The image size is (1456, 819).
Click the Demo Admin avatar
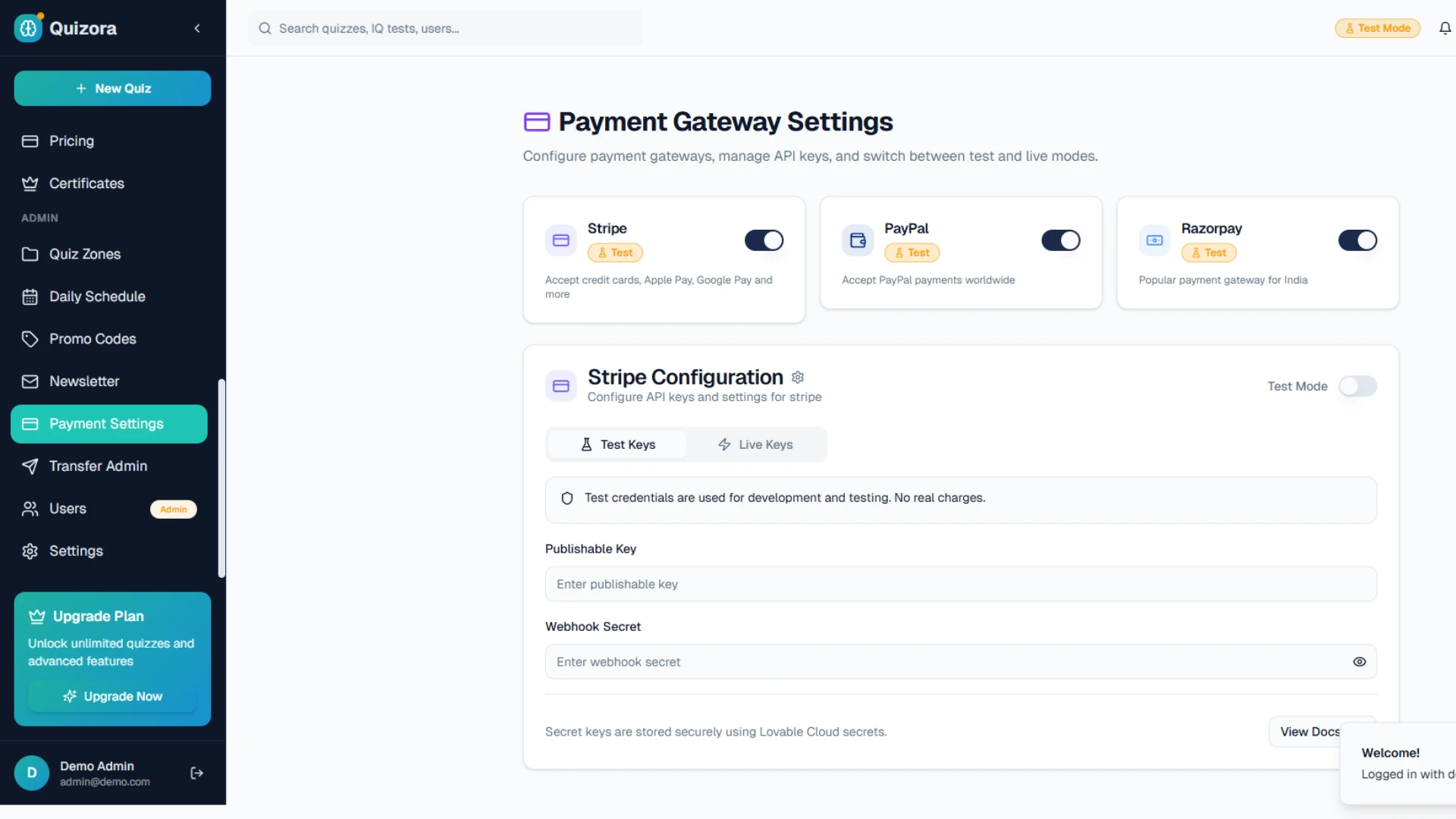click(x=32, y=773)
